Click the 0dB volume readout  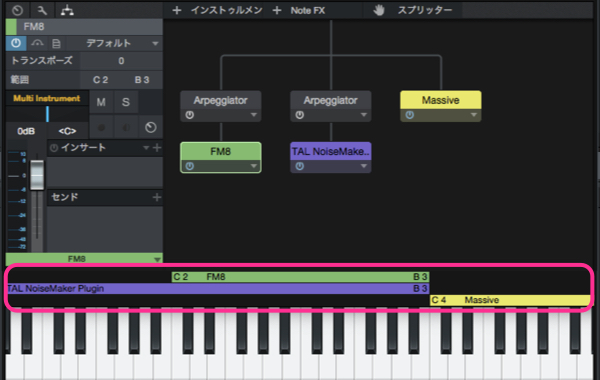pyautogui.click(x=26, y=131)
